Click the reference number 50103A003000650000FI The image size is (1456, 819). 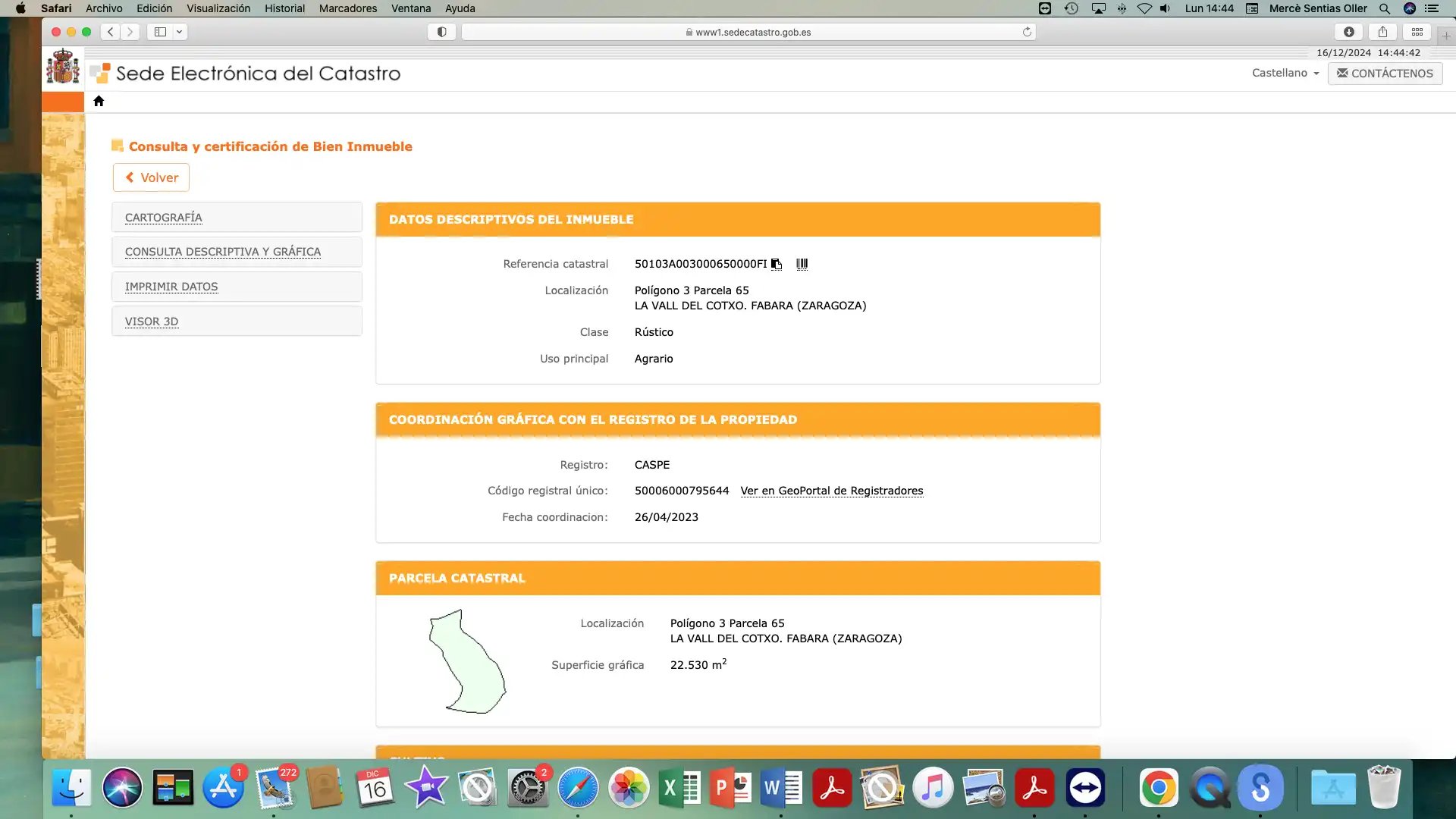pos(701,264)
